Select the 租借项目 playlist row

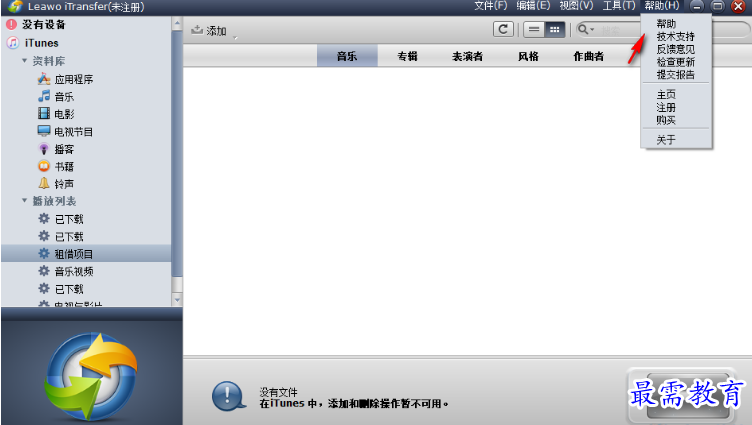[86, 253]
